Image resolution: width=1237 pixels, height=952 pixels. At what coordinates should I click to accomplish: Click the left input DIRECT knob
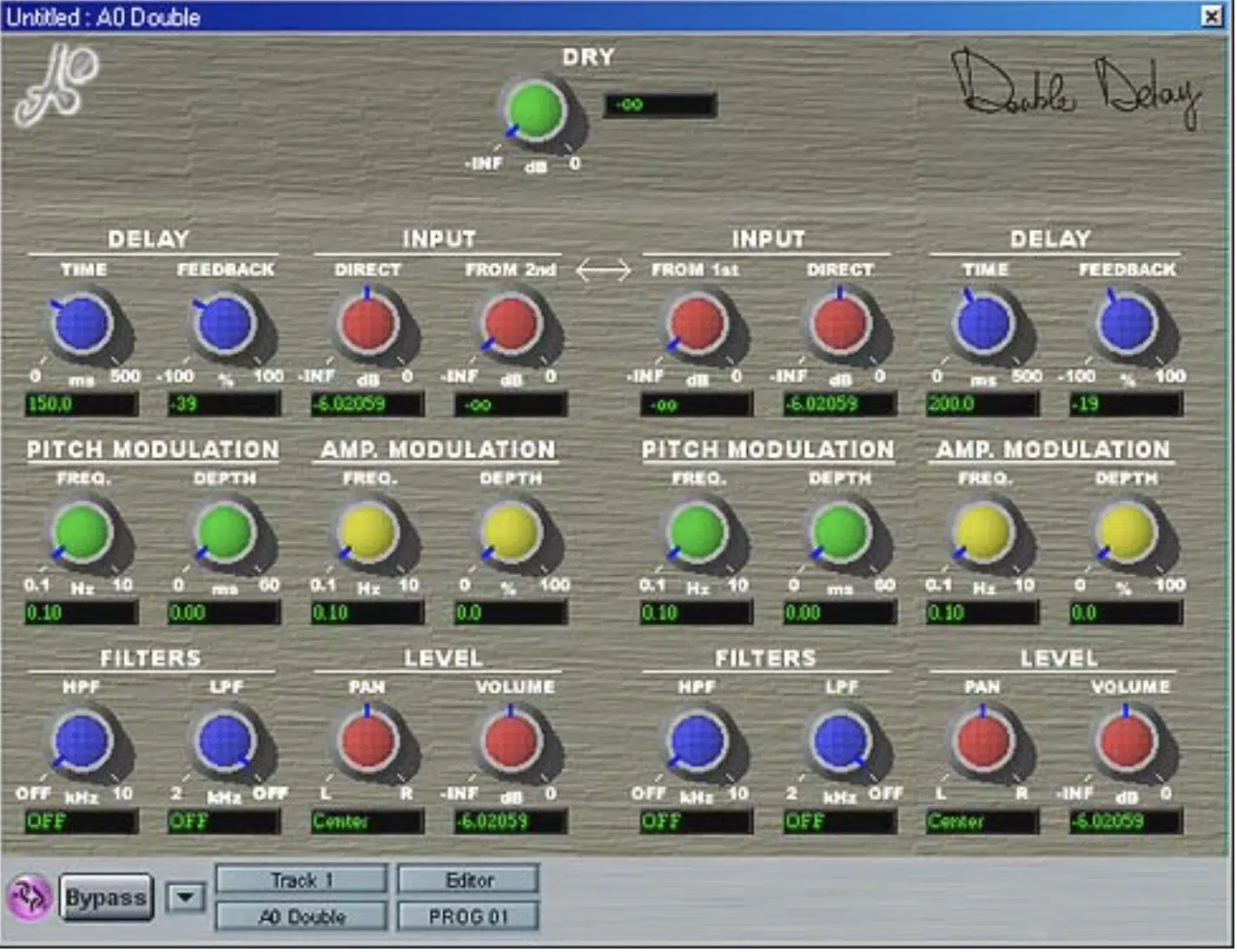pos(367,324)
